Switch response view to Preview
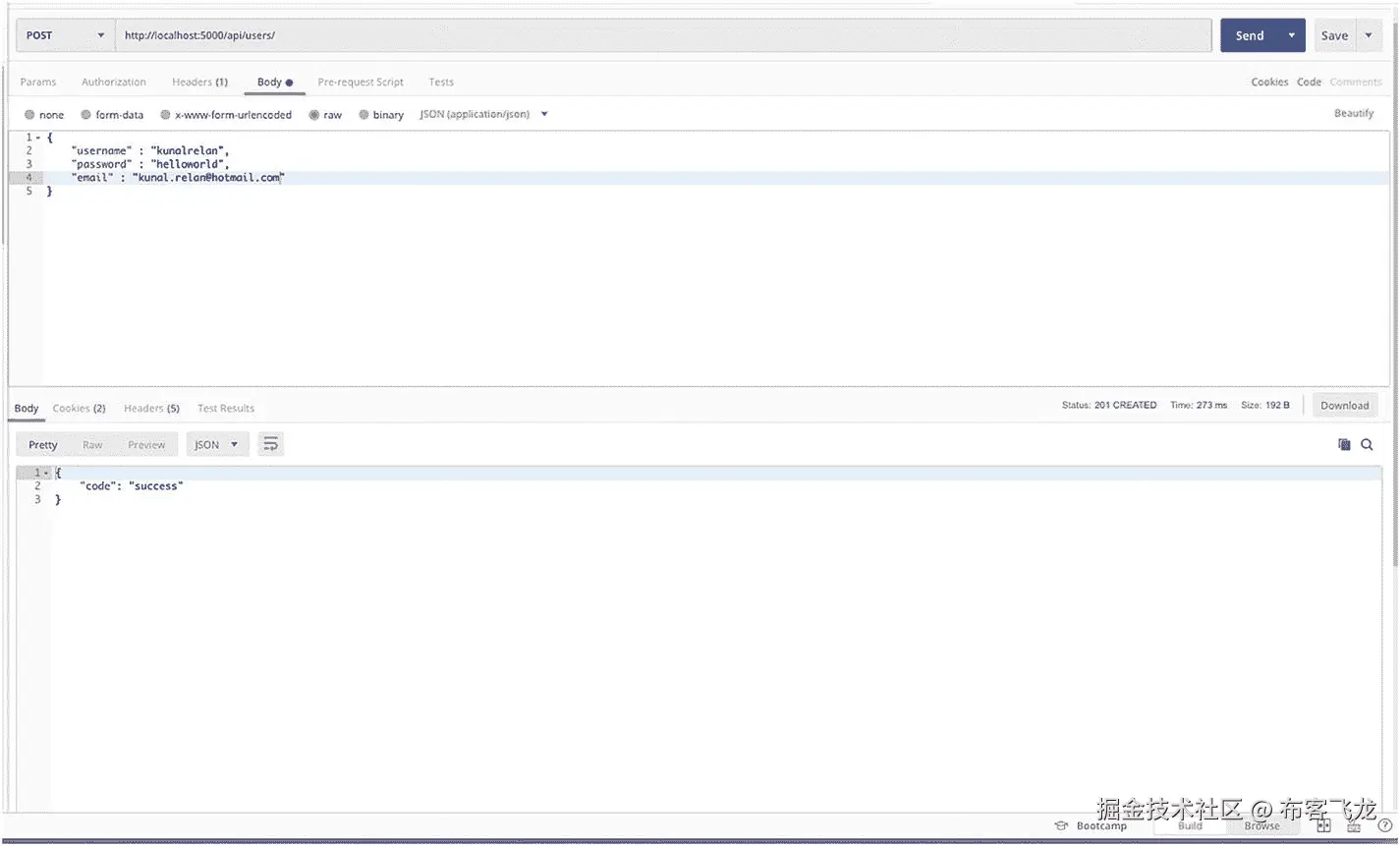1400x846 pixels. (x=146, y=445)
